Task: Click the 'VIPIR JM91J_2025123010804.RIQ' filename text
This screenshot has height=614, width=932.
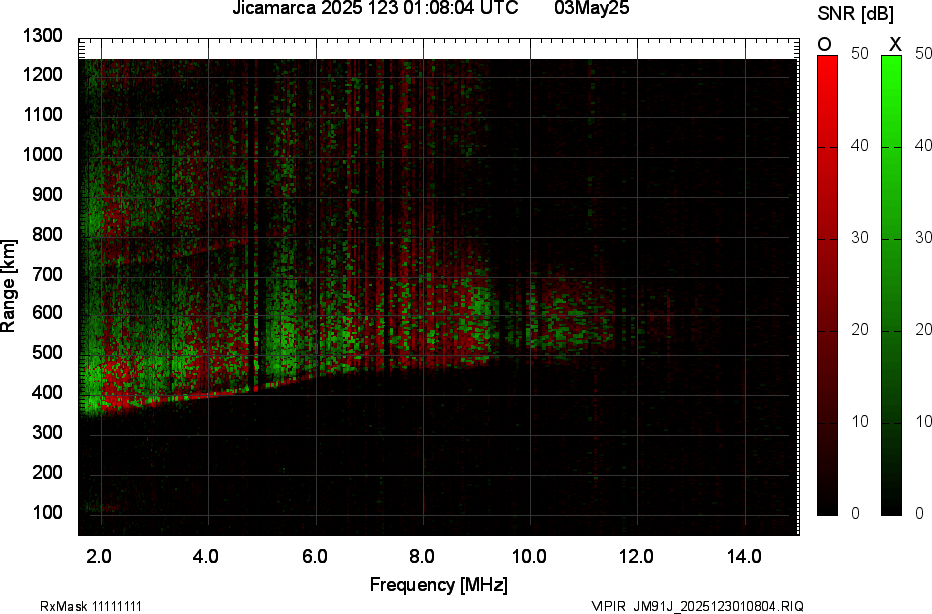Action: click(696, 606)
